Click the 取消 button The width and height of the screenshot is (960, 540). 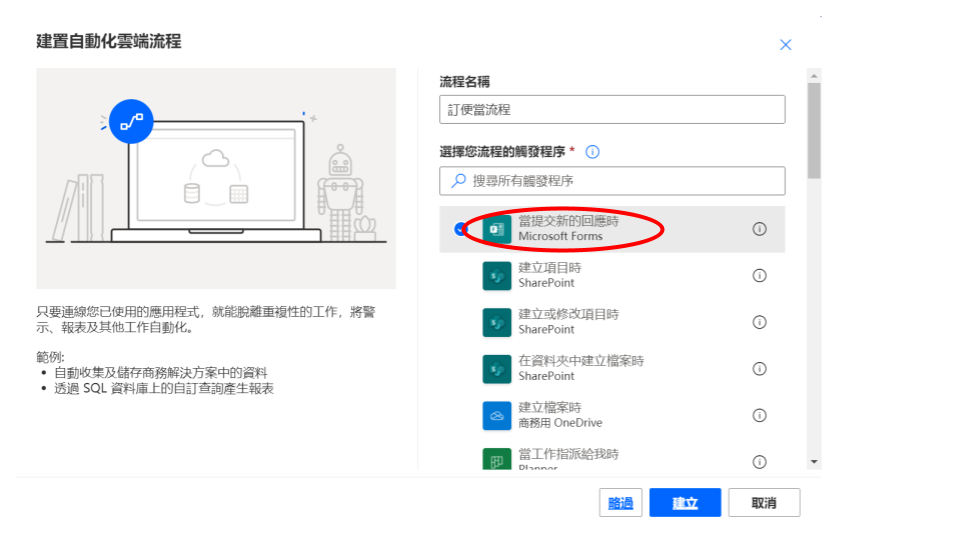764,503
